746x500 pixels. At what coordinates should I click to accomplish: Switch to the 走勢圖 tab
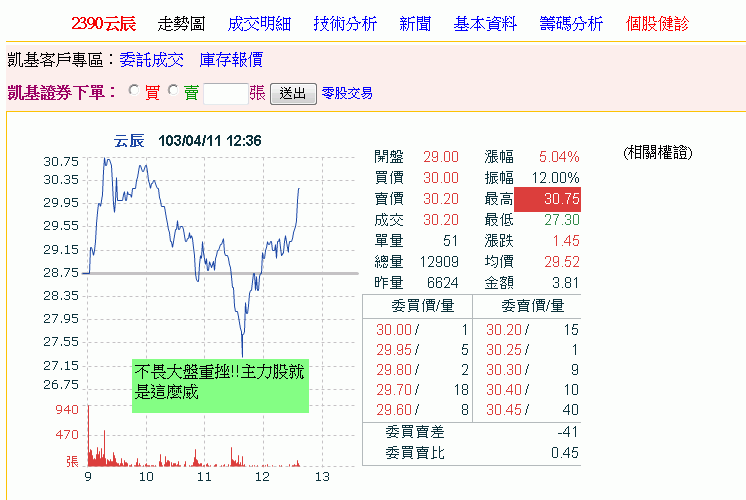[181, 23]
